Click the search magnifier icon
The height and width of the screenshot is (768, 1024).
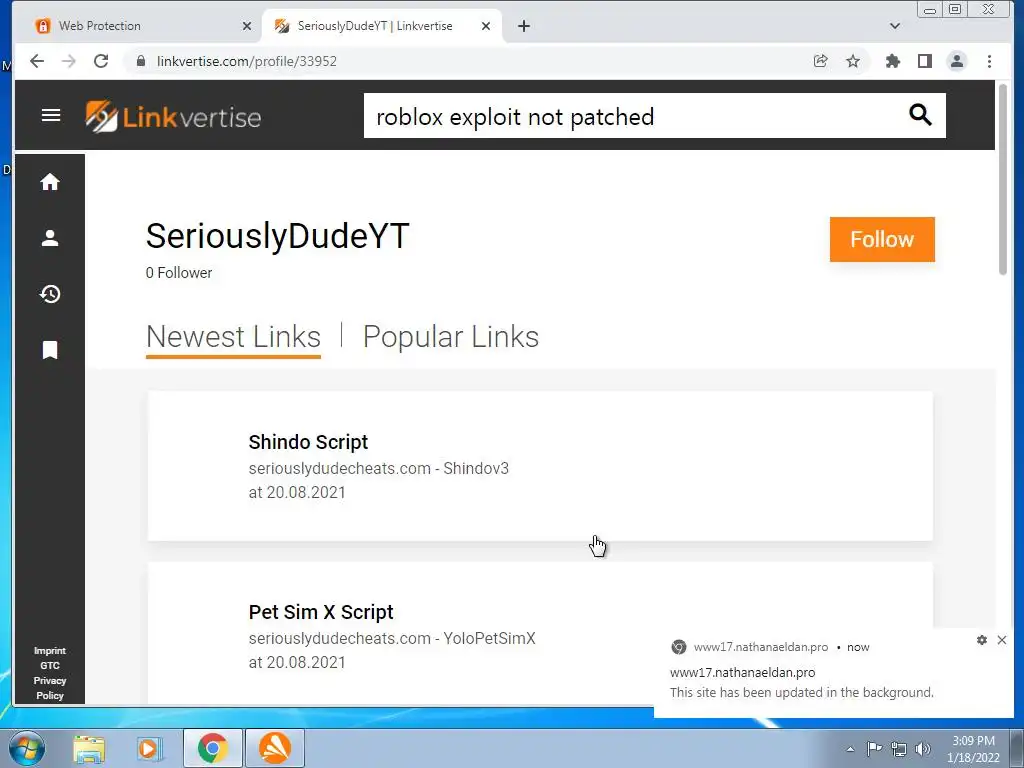(x=920, y=115)
